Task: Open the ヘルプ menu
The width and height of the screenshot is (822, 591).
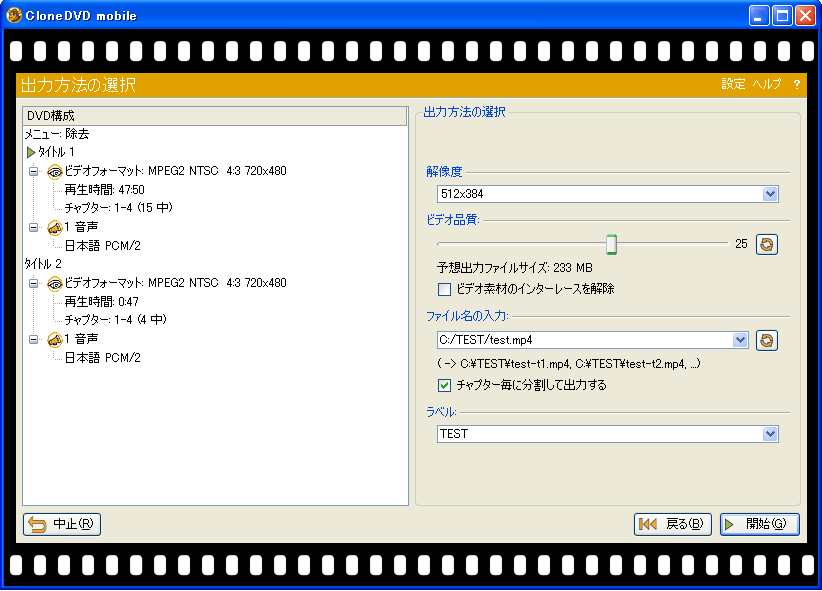Action: (767, 84)
